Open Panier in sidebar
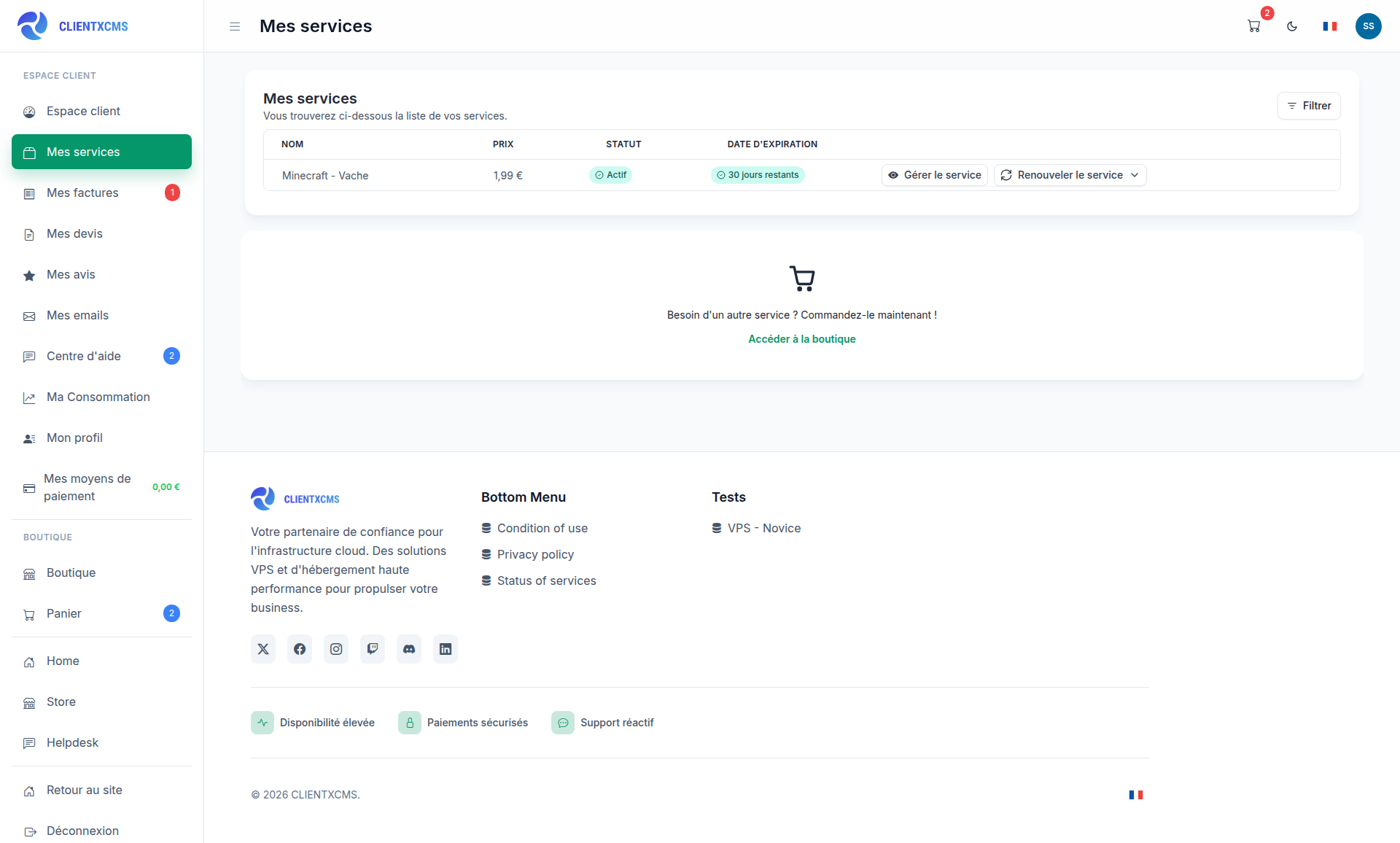This screenshot has width=1400, height=843. (x=102, y=613)
